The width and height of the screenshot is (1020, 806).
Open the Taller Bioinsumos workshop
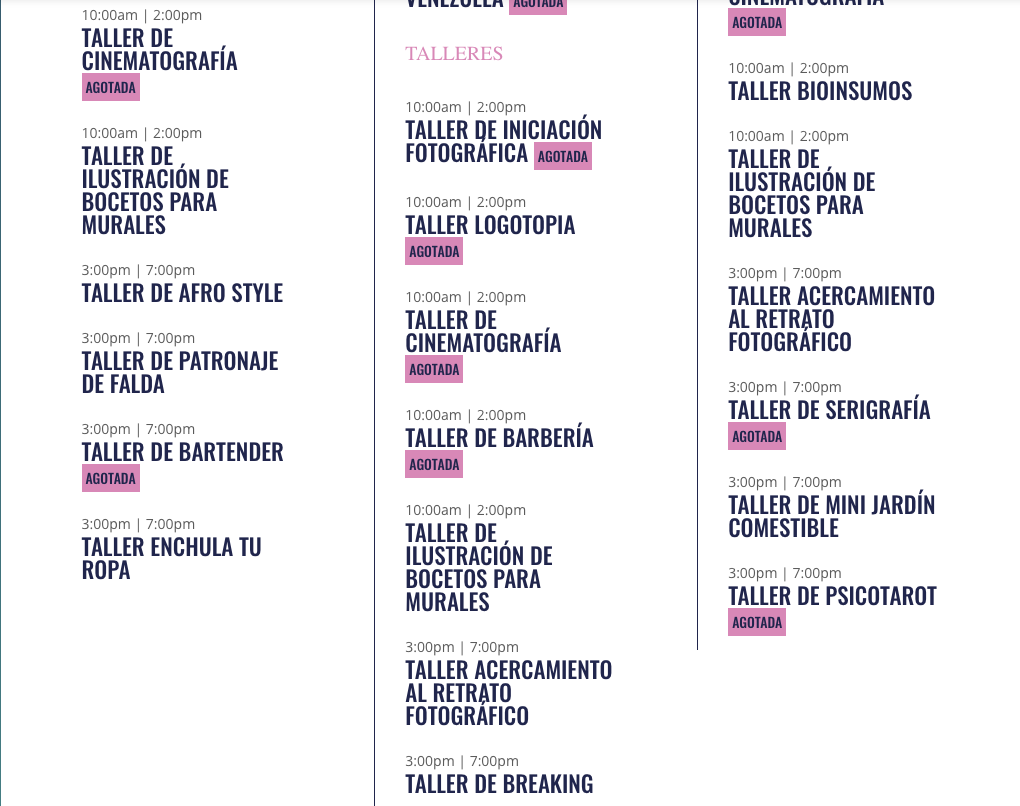click(820, 91)
